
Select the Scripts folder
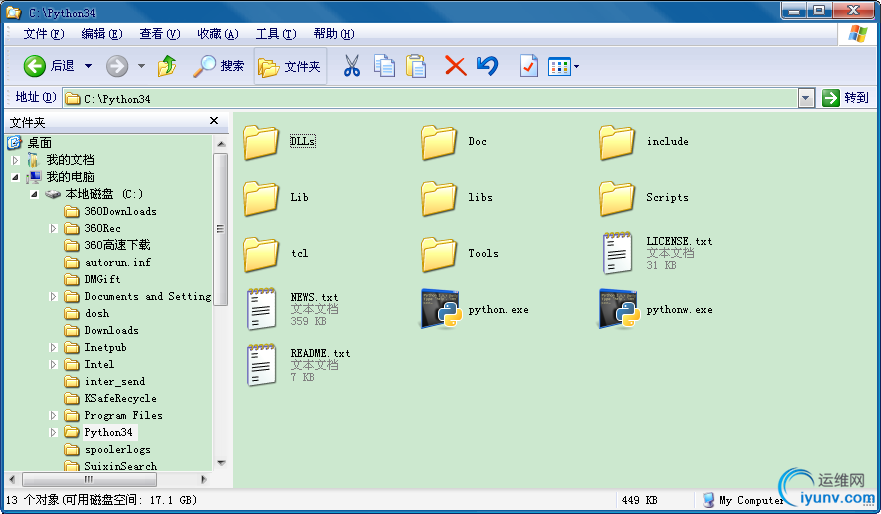click(644, 198)
